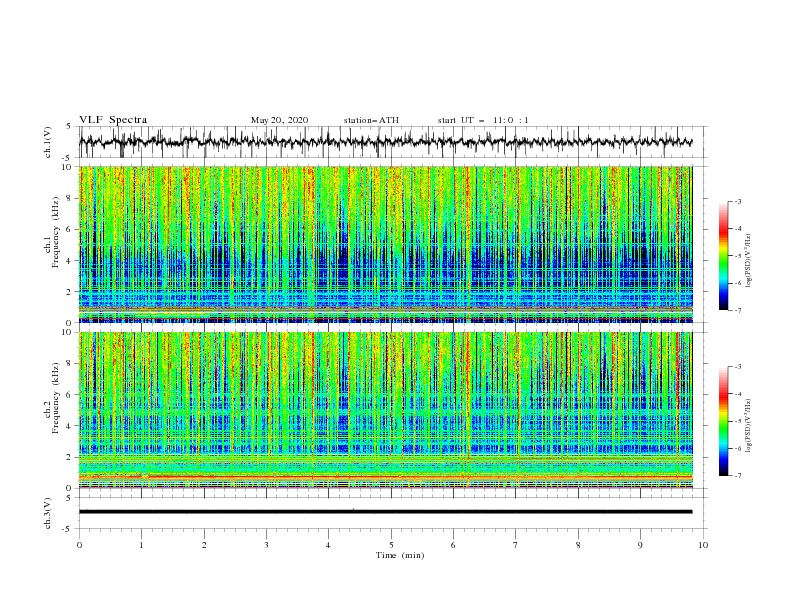Click the log(PSD) label beside ch.2 colorbar
The height and width of the screenshot is (612, 792).
click(749, 426)
